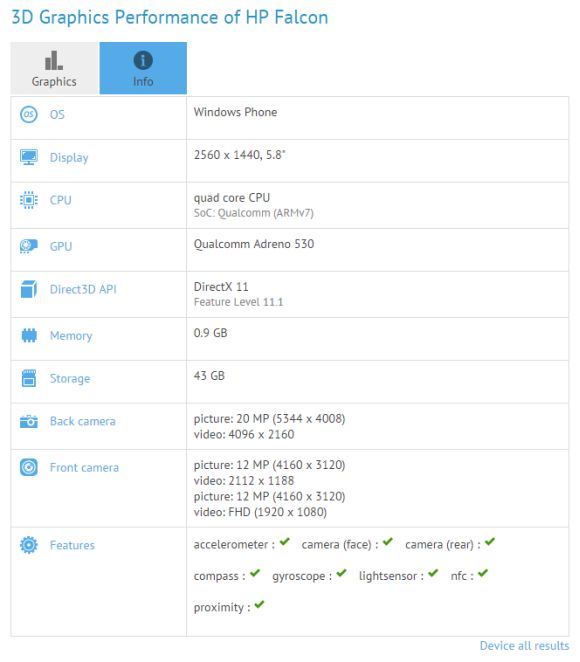Viewport: 580px width, 662px height.
Task: Click the proximity green checkmark
Action: pos(259,605)
